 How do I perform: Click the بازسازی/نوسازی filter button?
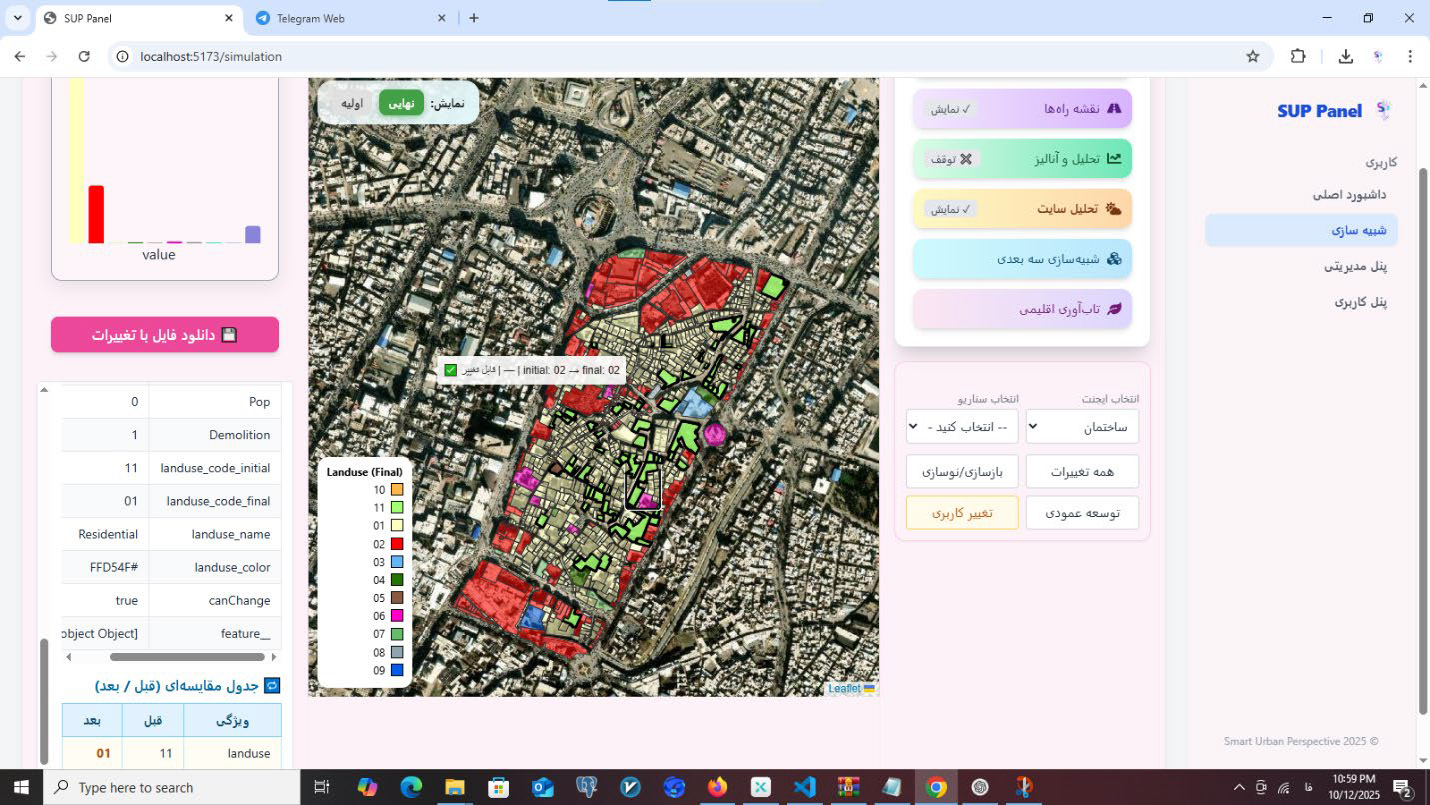962,471
